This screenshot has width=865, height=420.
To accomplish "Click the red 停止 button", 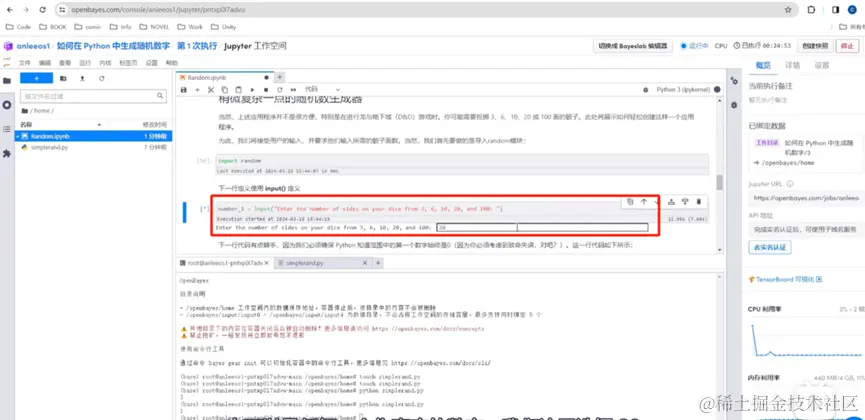I will [848, 46].
